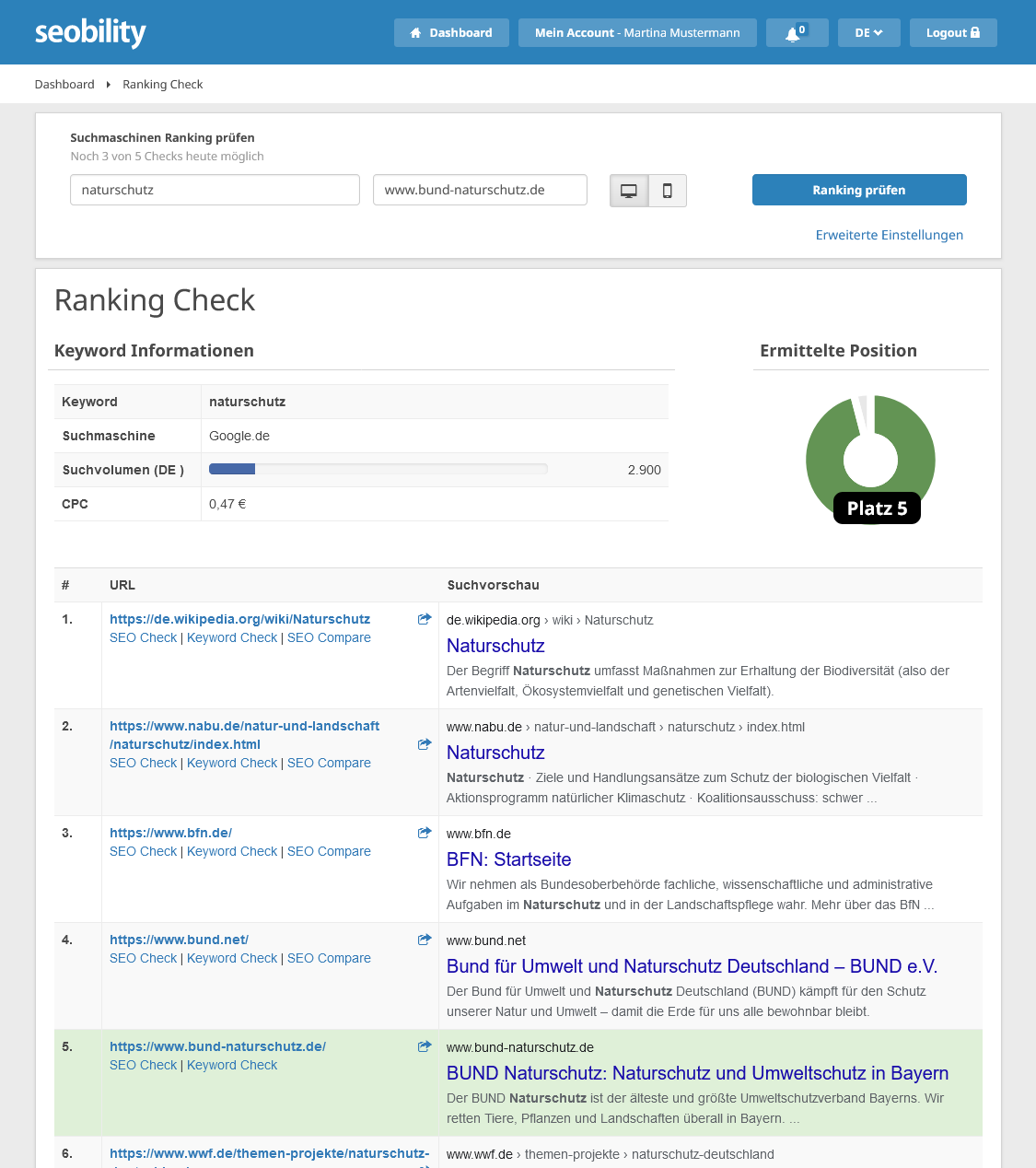Click BUND Naturschutz Bayern preview title
Image resolution: width=1036 pixels, height=1168 pixels.
click(697, 1073)
